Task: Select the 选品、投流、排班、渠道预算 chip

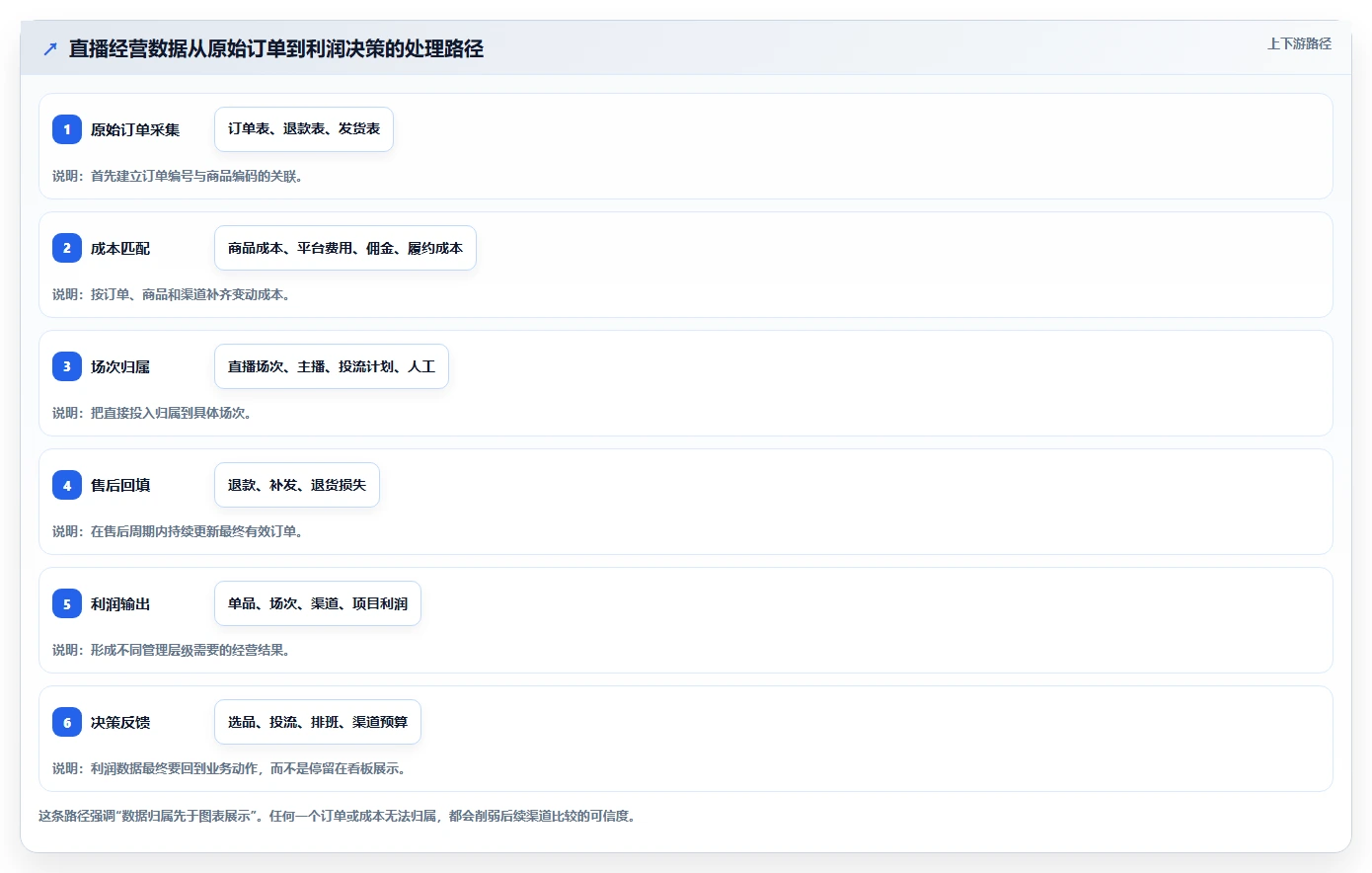Action: pyautogui.click(x=318, y=722)
